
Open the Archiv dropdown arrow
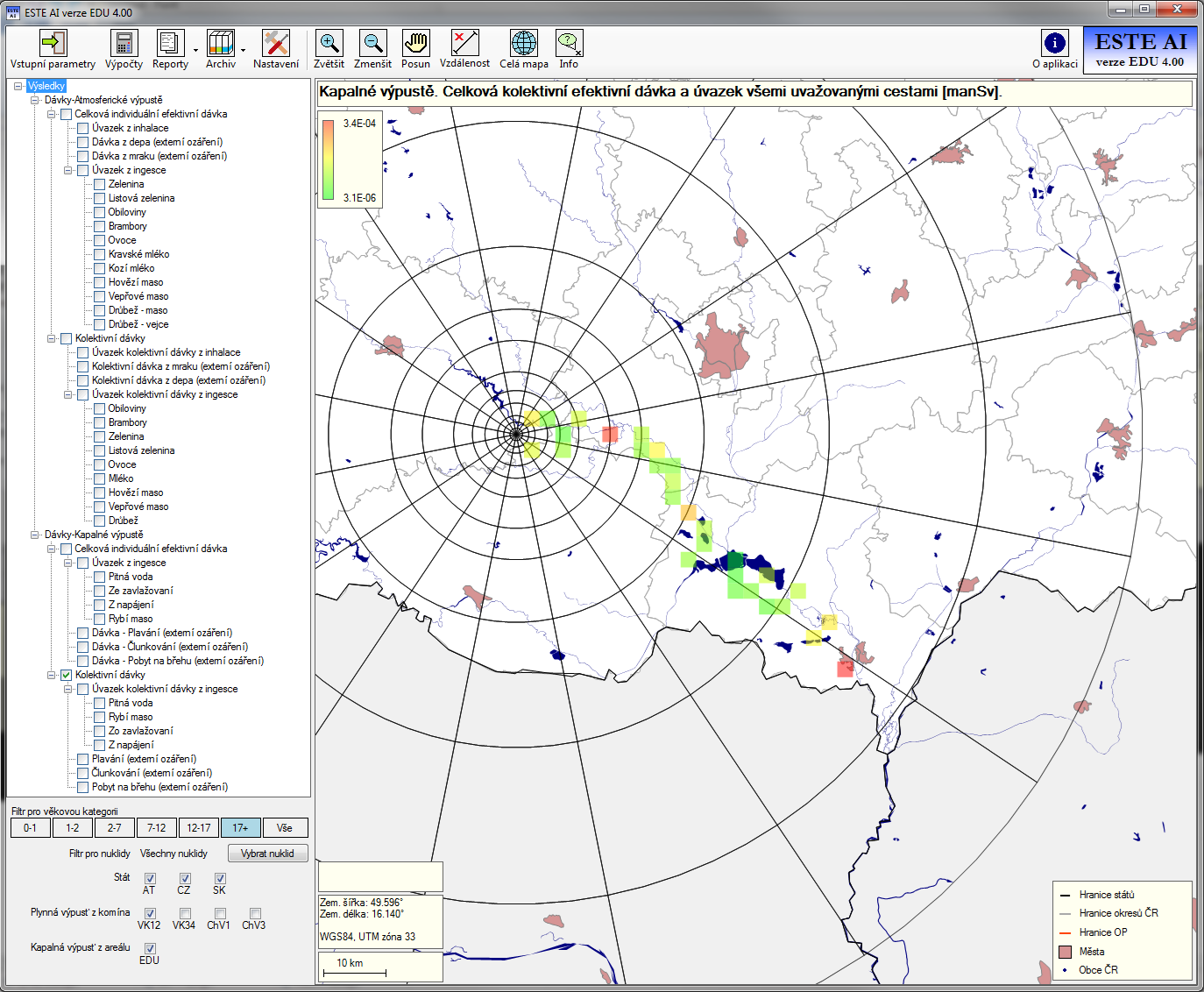point(243,51)
